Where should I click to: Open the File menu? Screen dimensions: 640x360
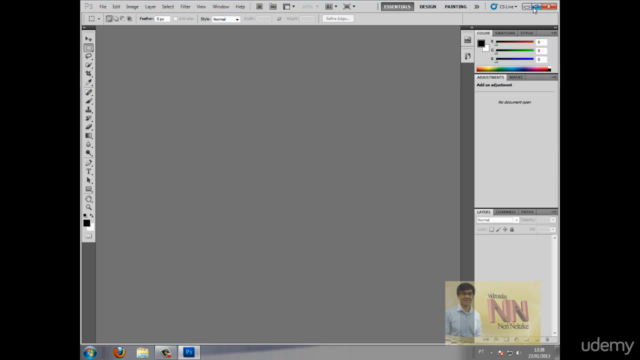103,7
